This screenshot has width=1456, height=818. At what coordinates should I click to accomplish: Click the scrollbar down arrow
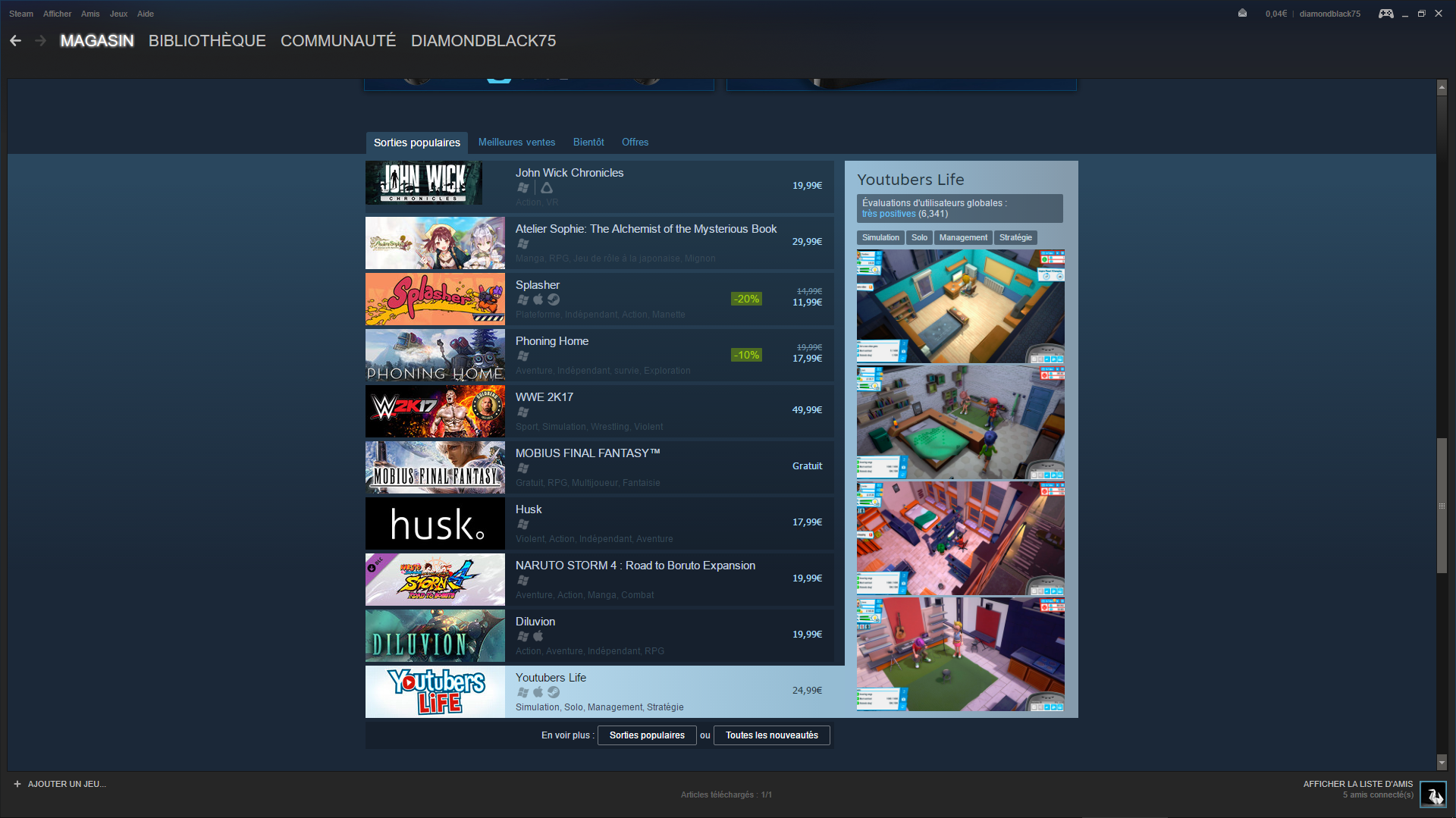click(x=1442, y=763)
